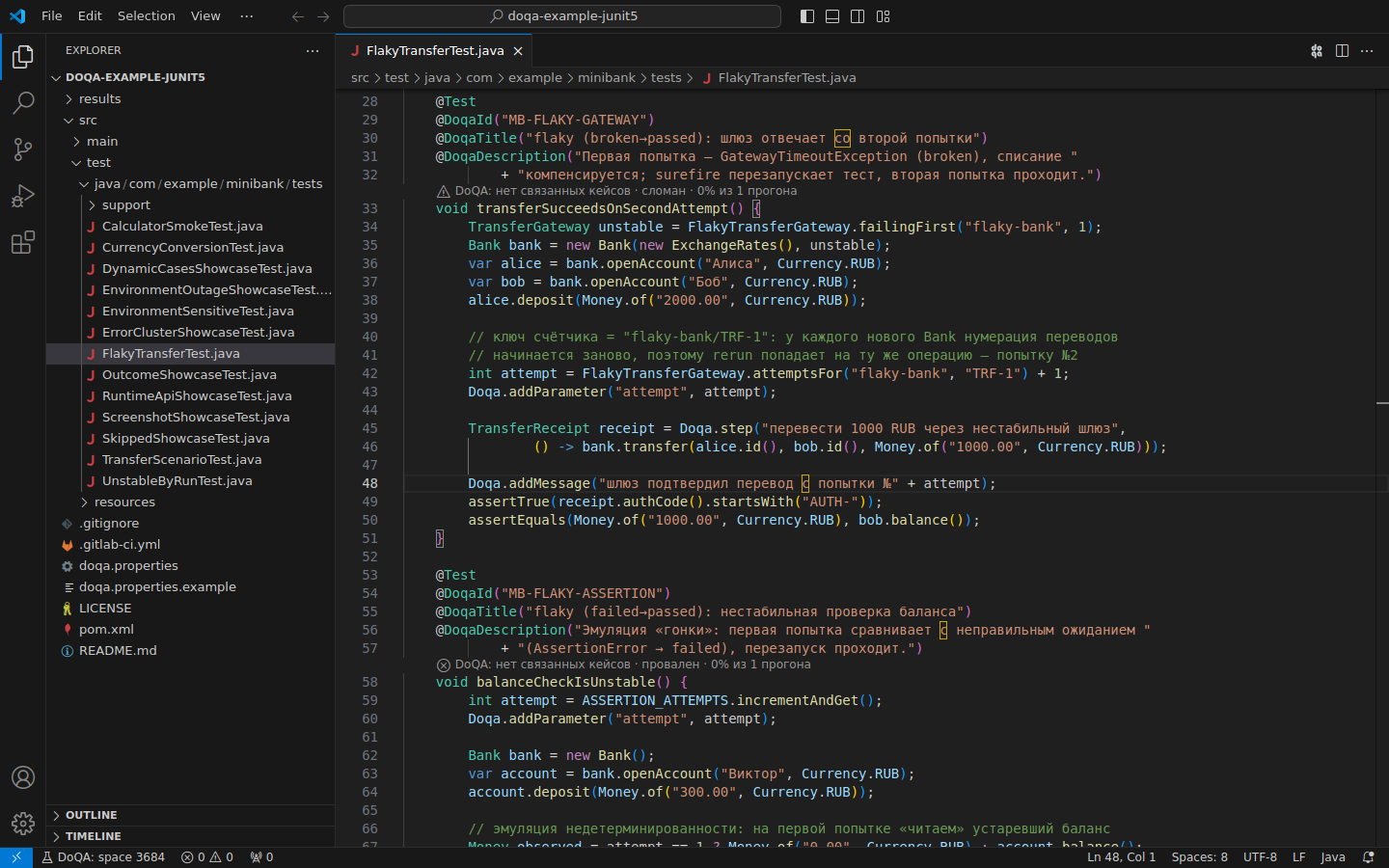The image size is (1389, 868).
Task: Expand the resources folder
Action: [x=190, y=502]
